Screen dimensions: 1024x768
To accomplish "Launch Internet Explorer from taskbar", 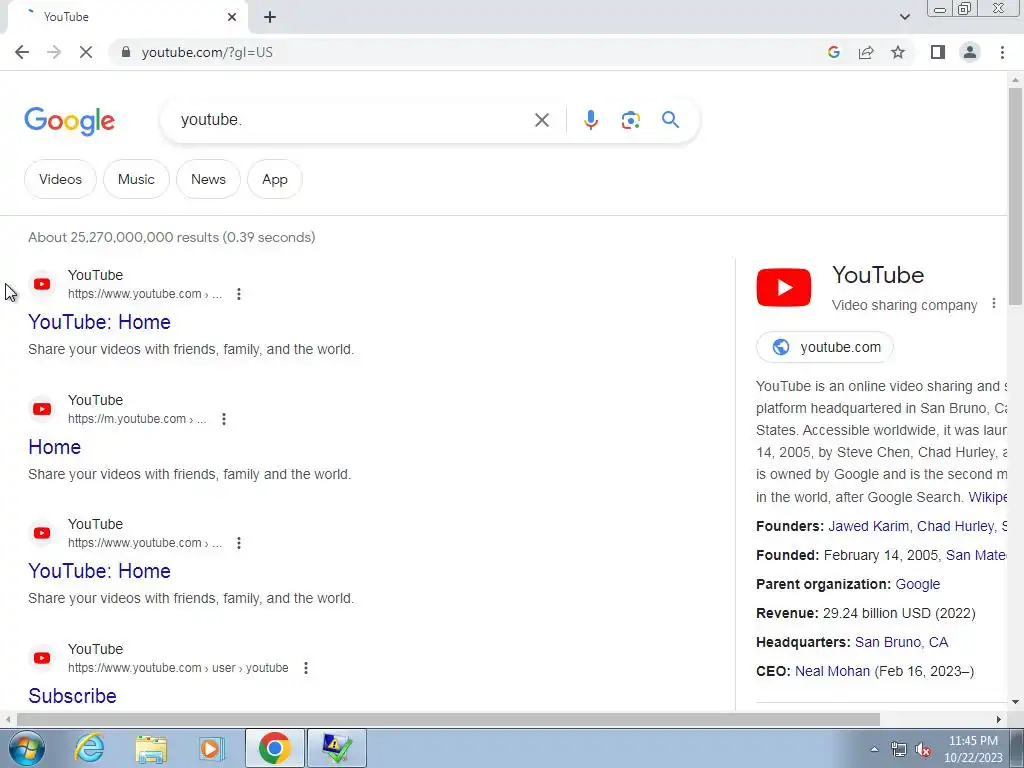I will [x=89, y=748].
